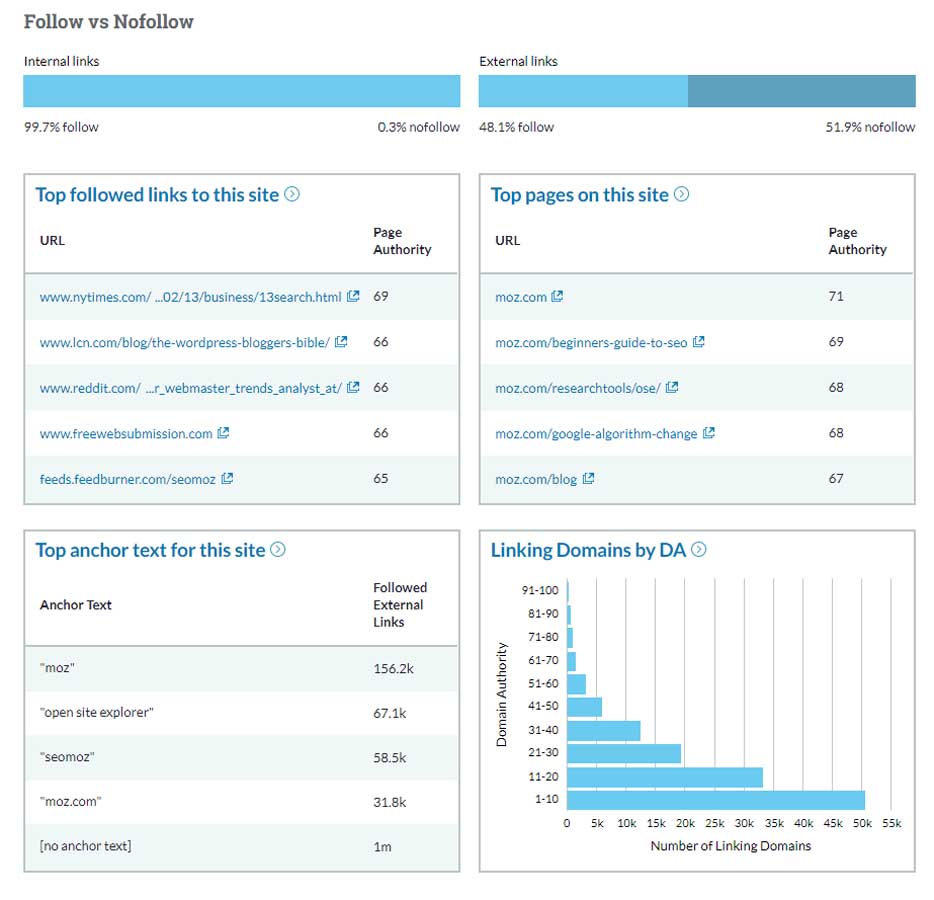
Task: Open the moz.com/google-algorithm-change link
Action: 596,434
